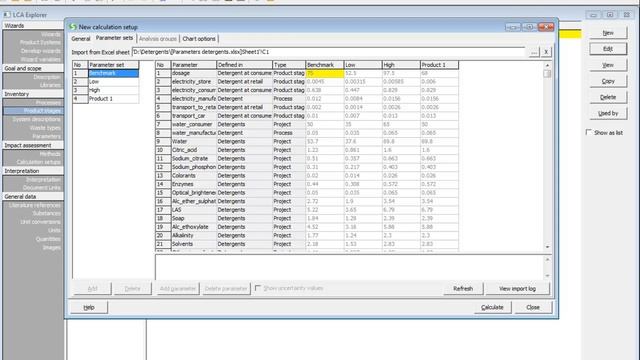This screenshot has width=640, height=360.
Task: Select the Colorants parameter cell
Action: [x=193, y=176]
